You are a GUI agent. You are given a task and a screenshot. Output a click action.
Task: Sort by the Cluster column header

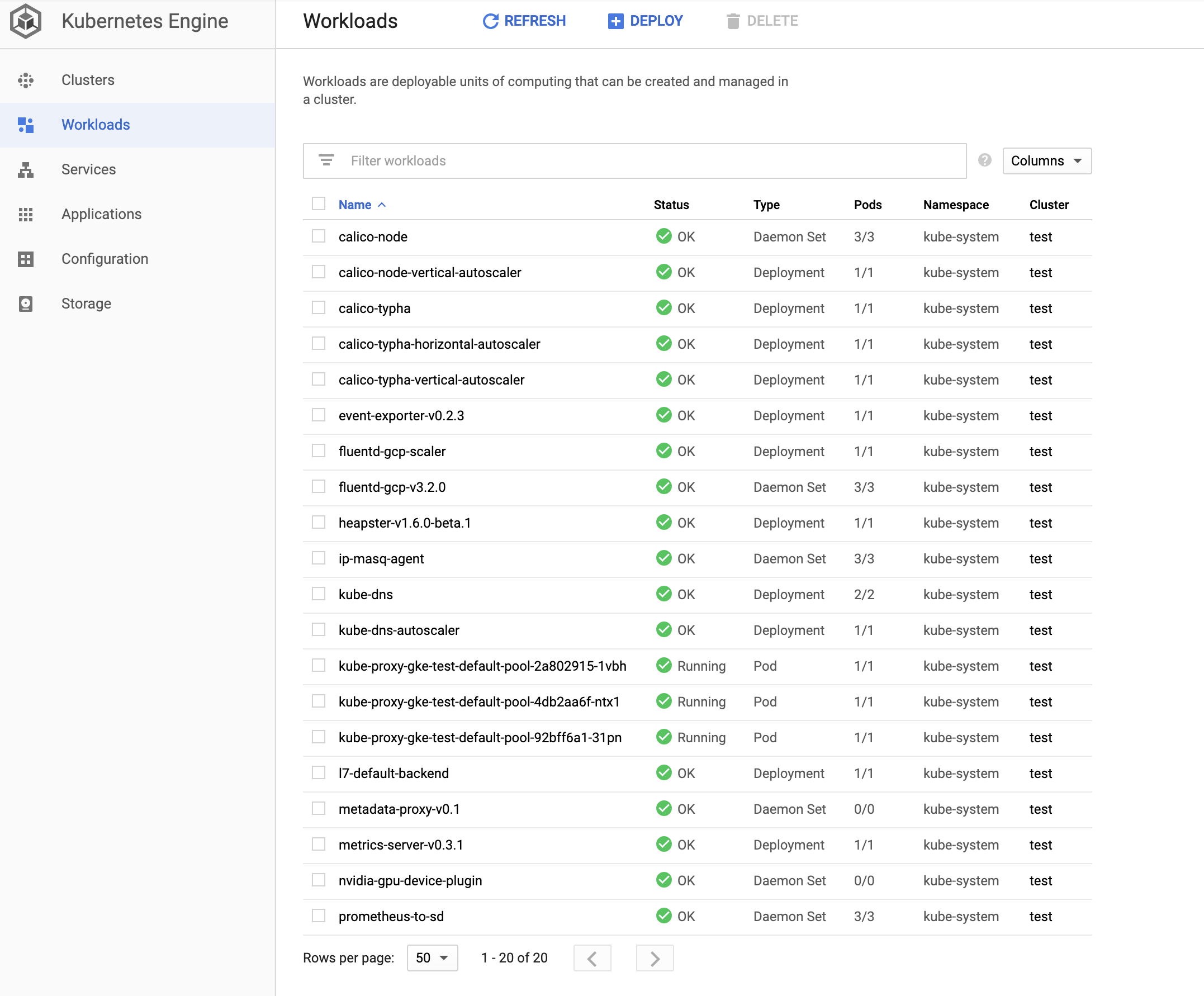pos(1049,205)
